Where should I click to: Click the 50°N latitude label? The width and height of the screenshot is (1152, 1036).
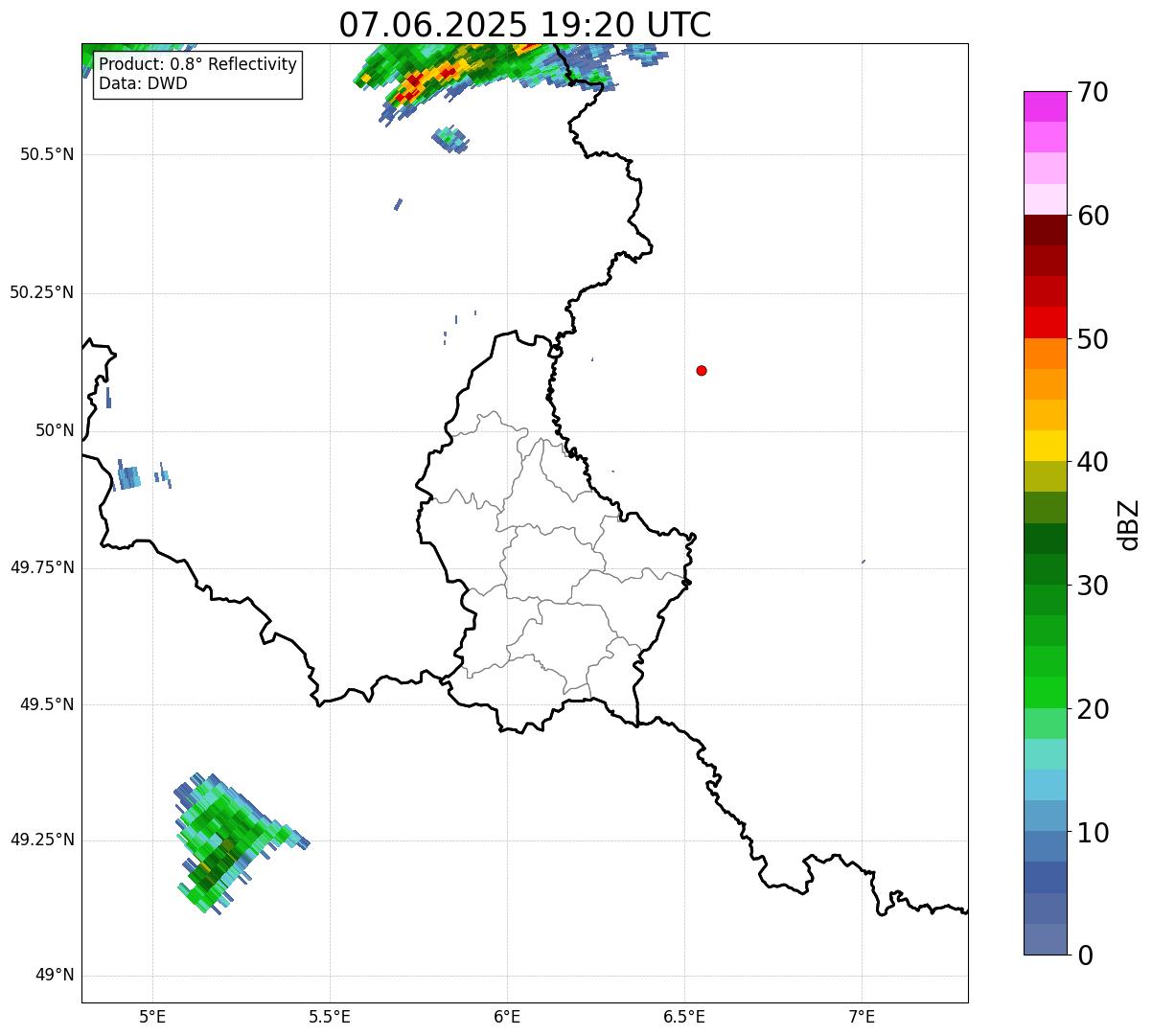55,430
